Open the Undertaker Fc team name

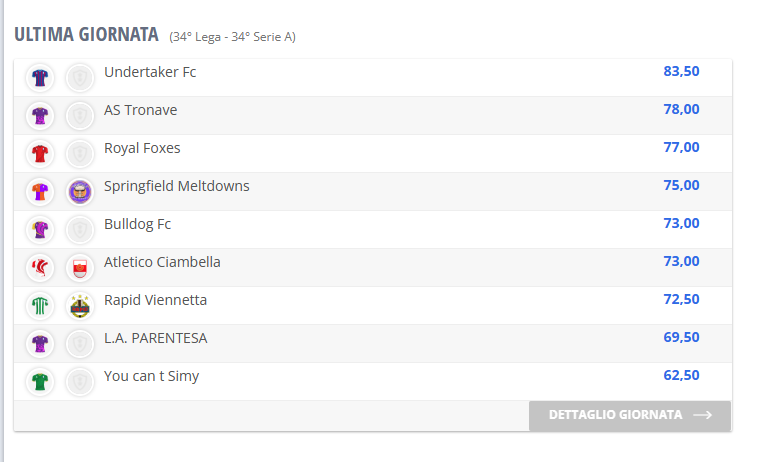coord(150,72)
